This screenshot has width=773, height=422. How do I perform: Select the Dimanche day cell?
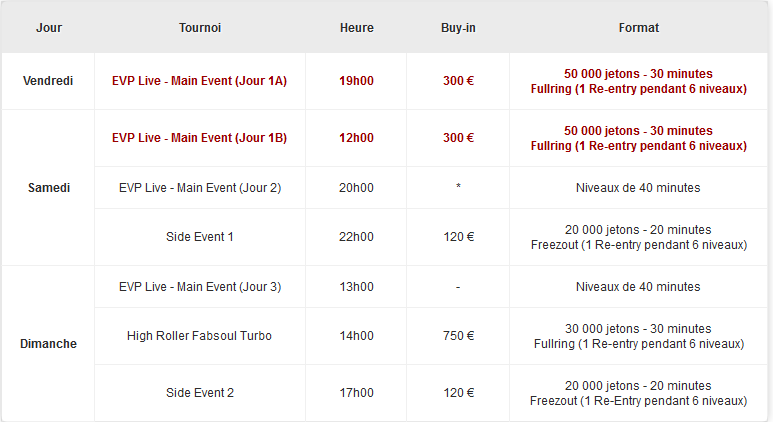coord(48,344)
